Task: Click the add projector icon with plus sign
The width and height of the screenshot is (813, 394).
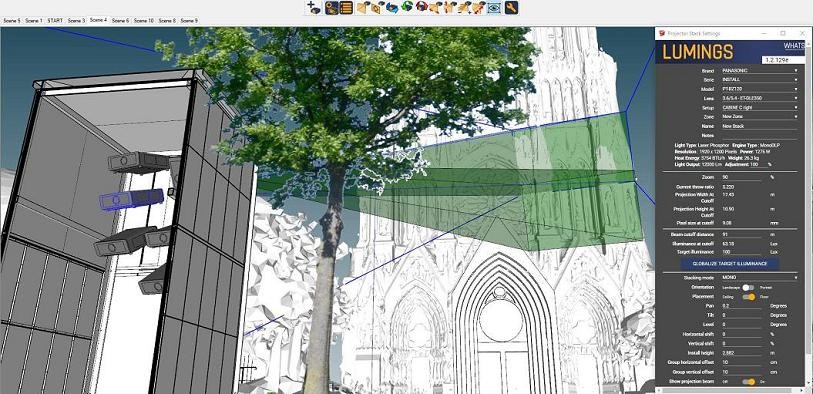Action: (314, 7)
